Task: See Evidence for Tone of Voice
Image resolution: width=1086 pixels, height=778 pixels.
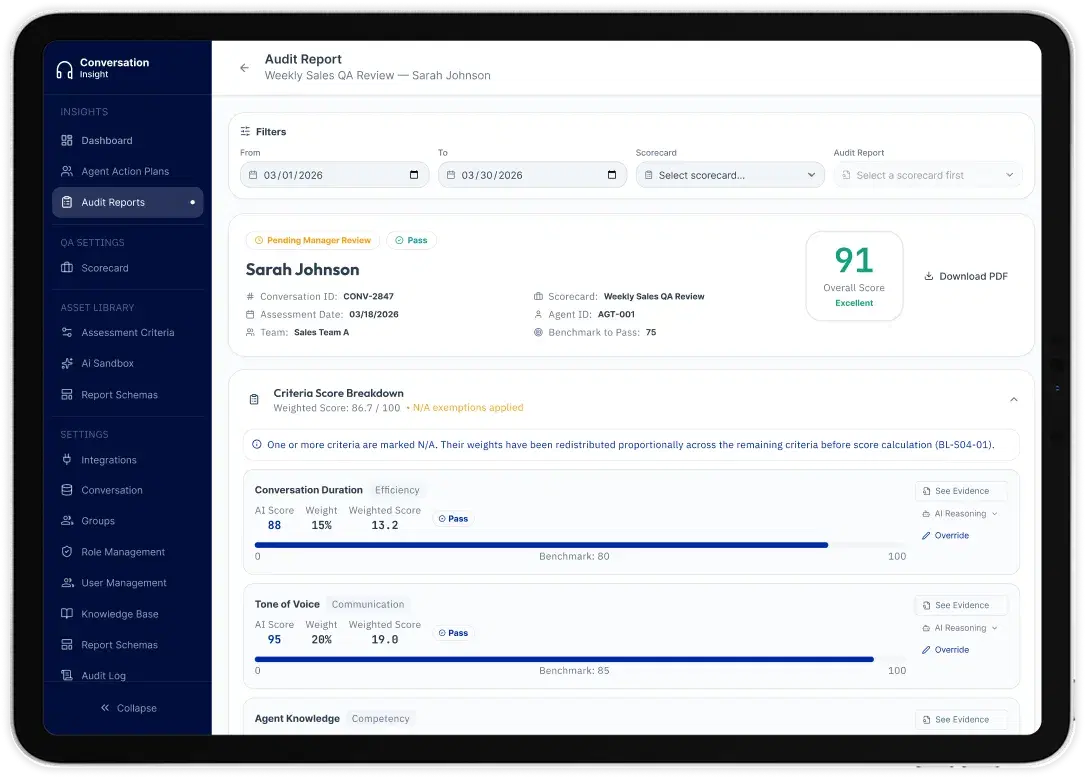Action: [961, 605]
